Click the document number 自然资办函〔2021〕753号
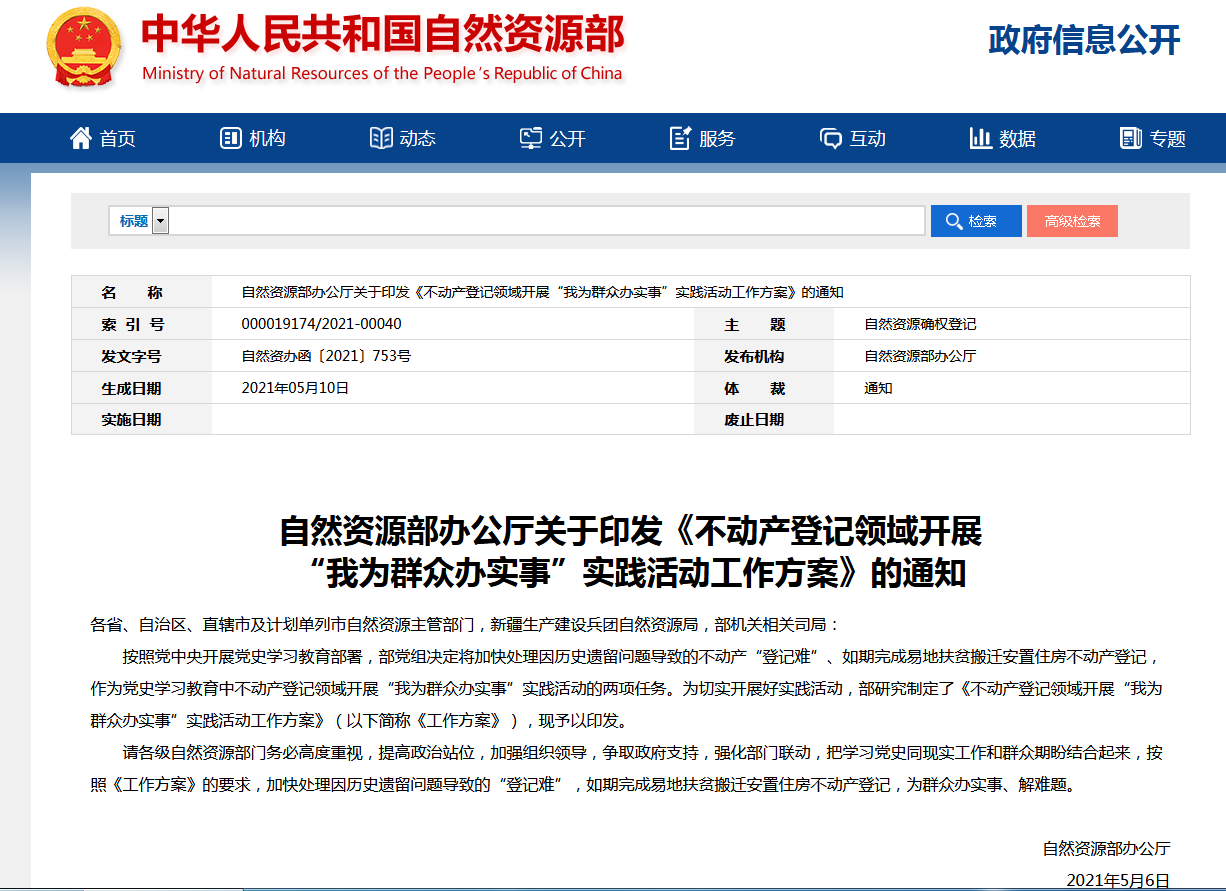1226x891 pixels. point(326,356)
